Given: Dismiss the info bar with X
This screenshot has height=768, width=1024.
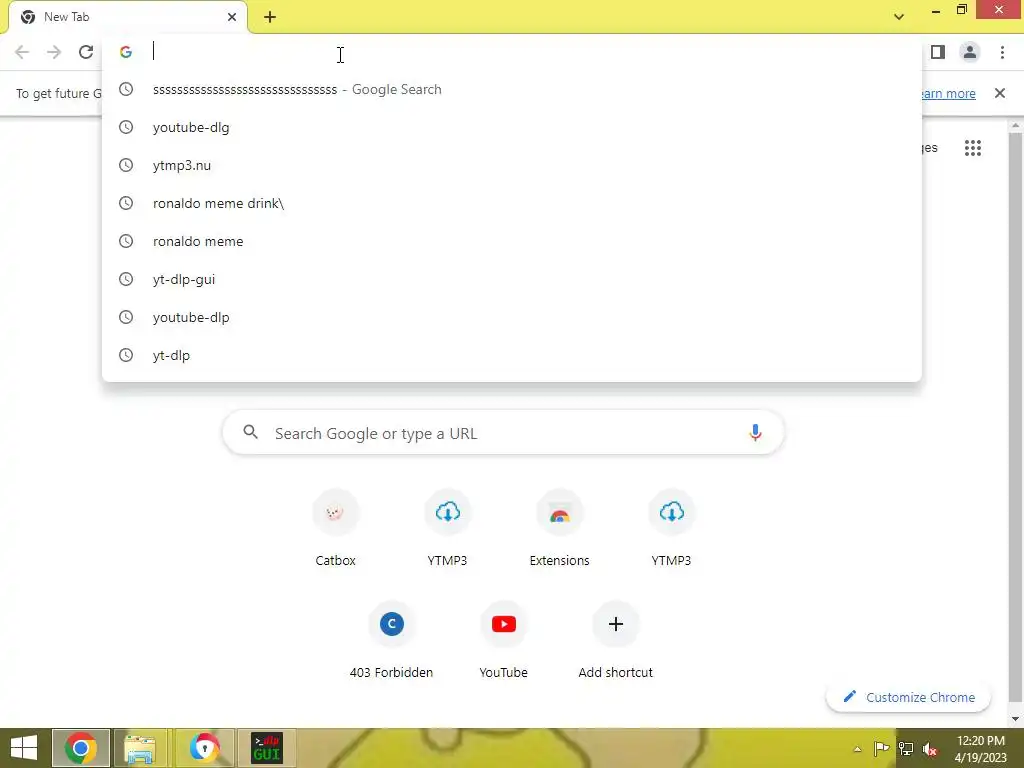Looking at the screenshot, I should pos(1000,93).
